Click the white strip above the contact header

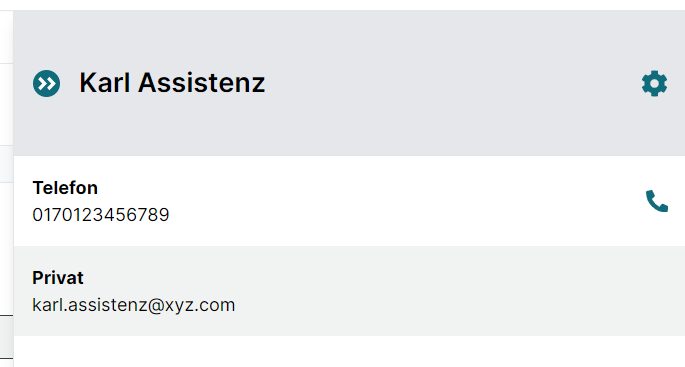(x=342, y=5)
